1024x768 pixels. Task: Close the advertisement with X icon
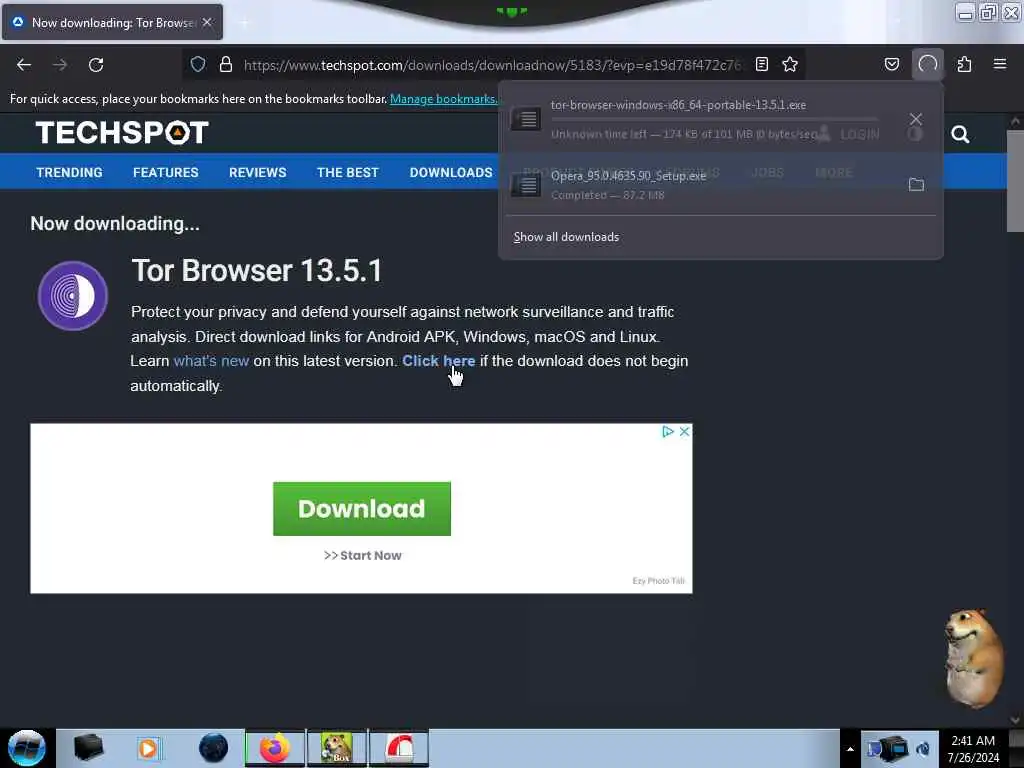click(x=684, y=432)
